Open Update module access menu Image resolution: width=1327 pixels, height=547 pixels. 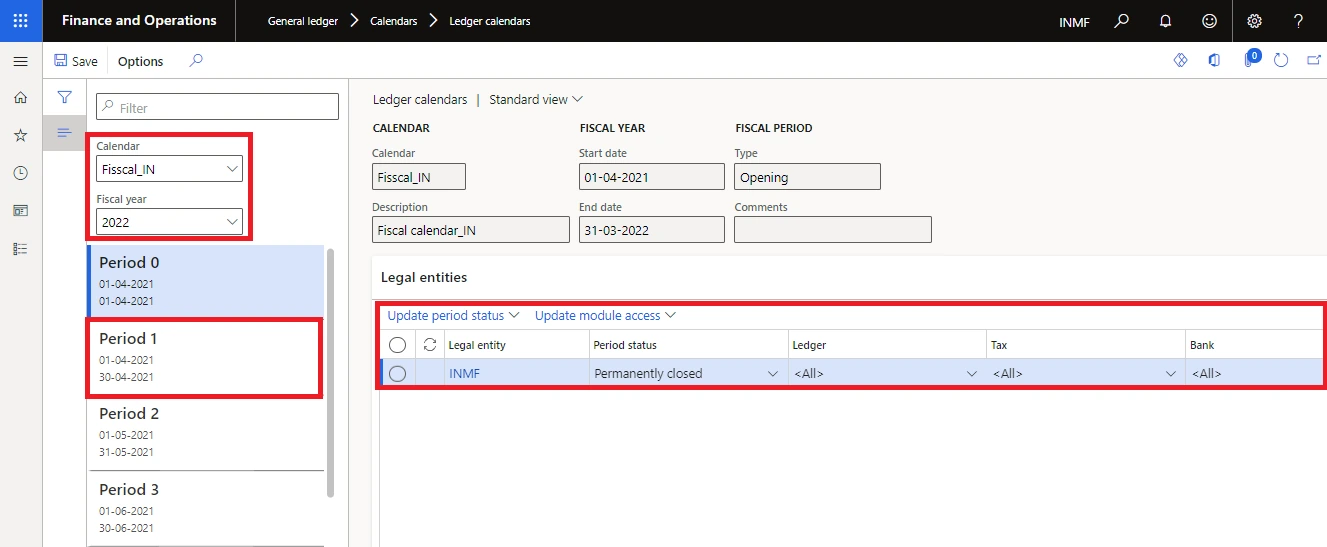point(606,315)
